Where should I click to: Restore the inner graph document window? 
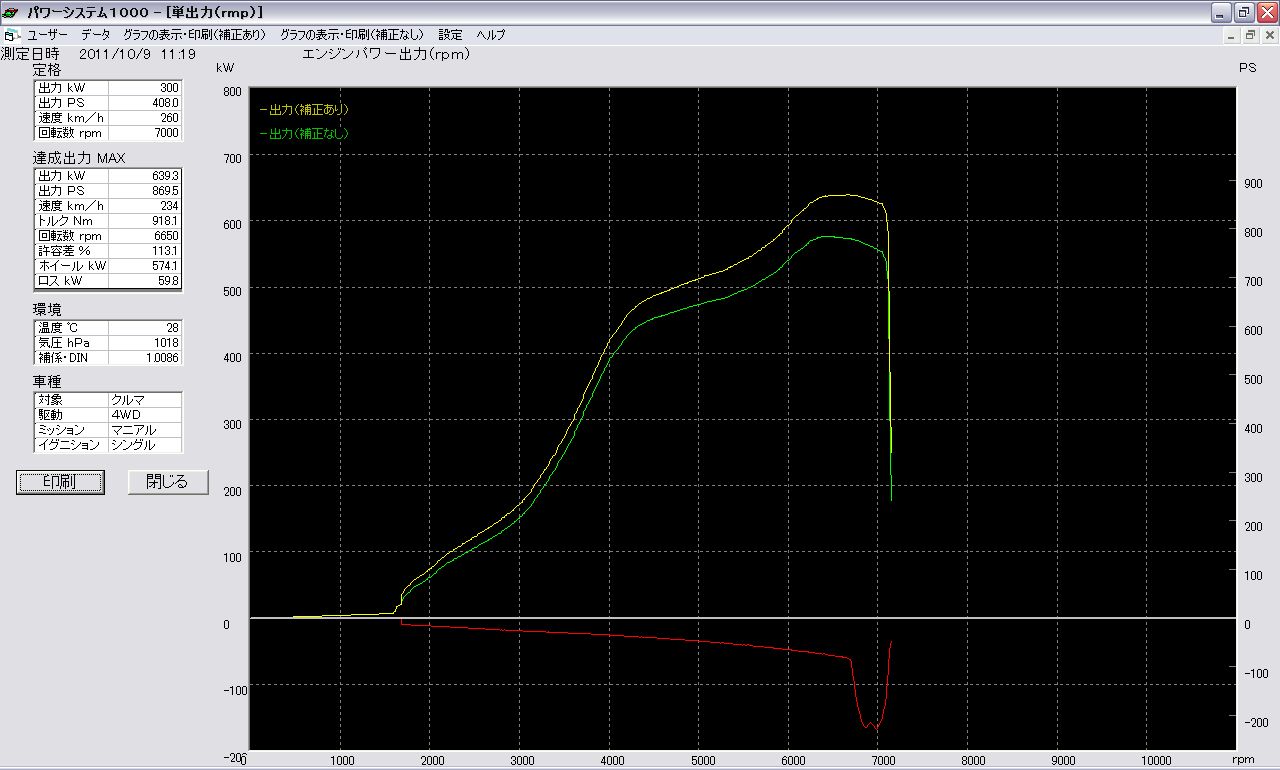[x=1250, y=35]
